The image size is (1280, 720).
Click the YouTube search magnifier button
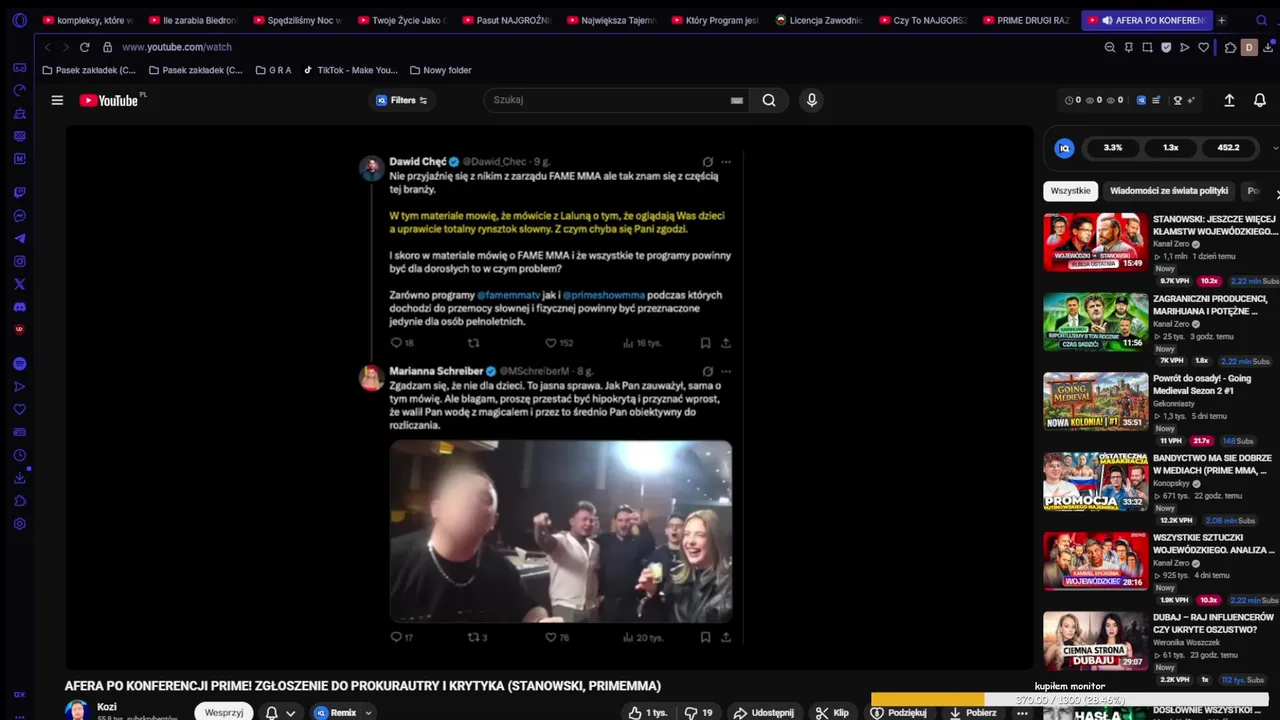tap(769, 100)
